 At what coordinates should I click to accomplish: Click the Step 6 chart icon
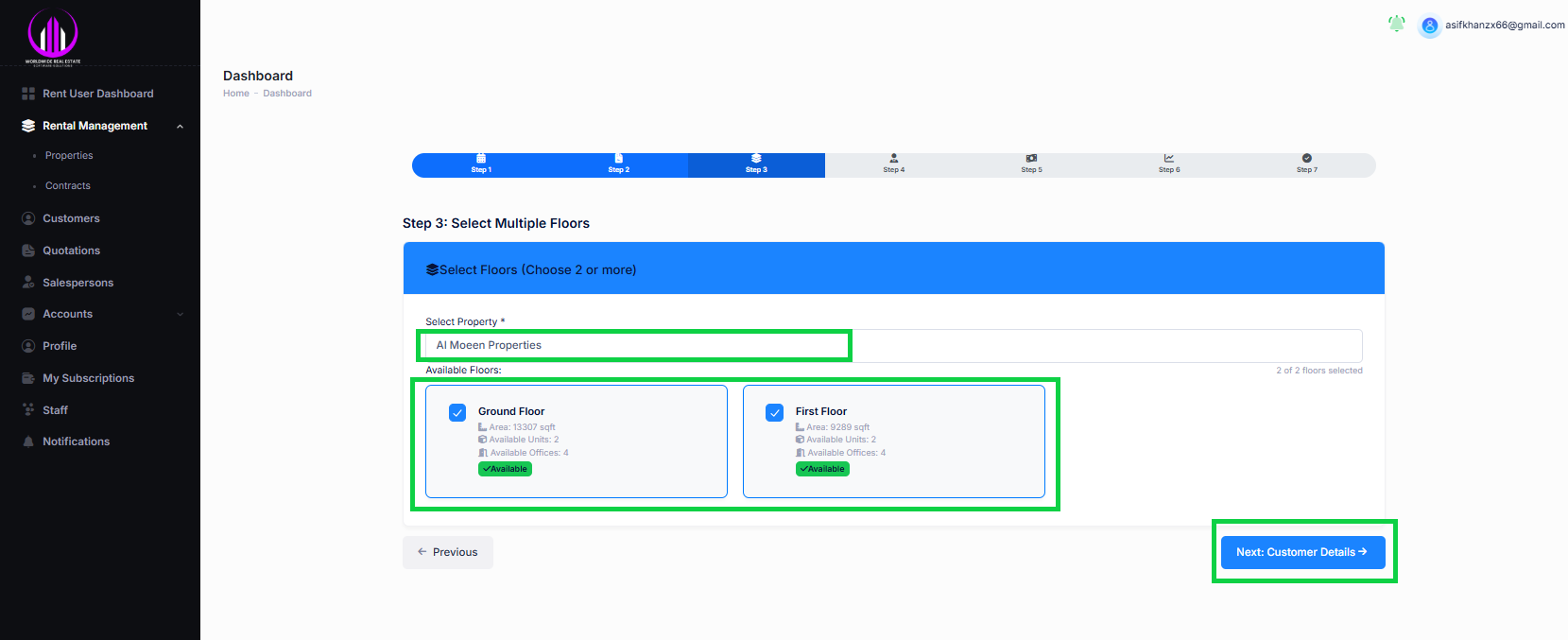point(1169,159)
